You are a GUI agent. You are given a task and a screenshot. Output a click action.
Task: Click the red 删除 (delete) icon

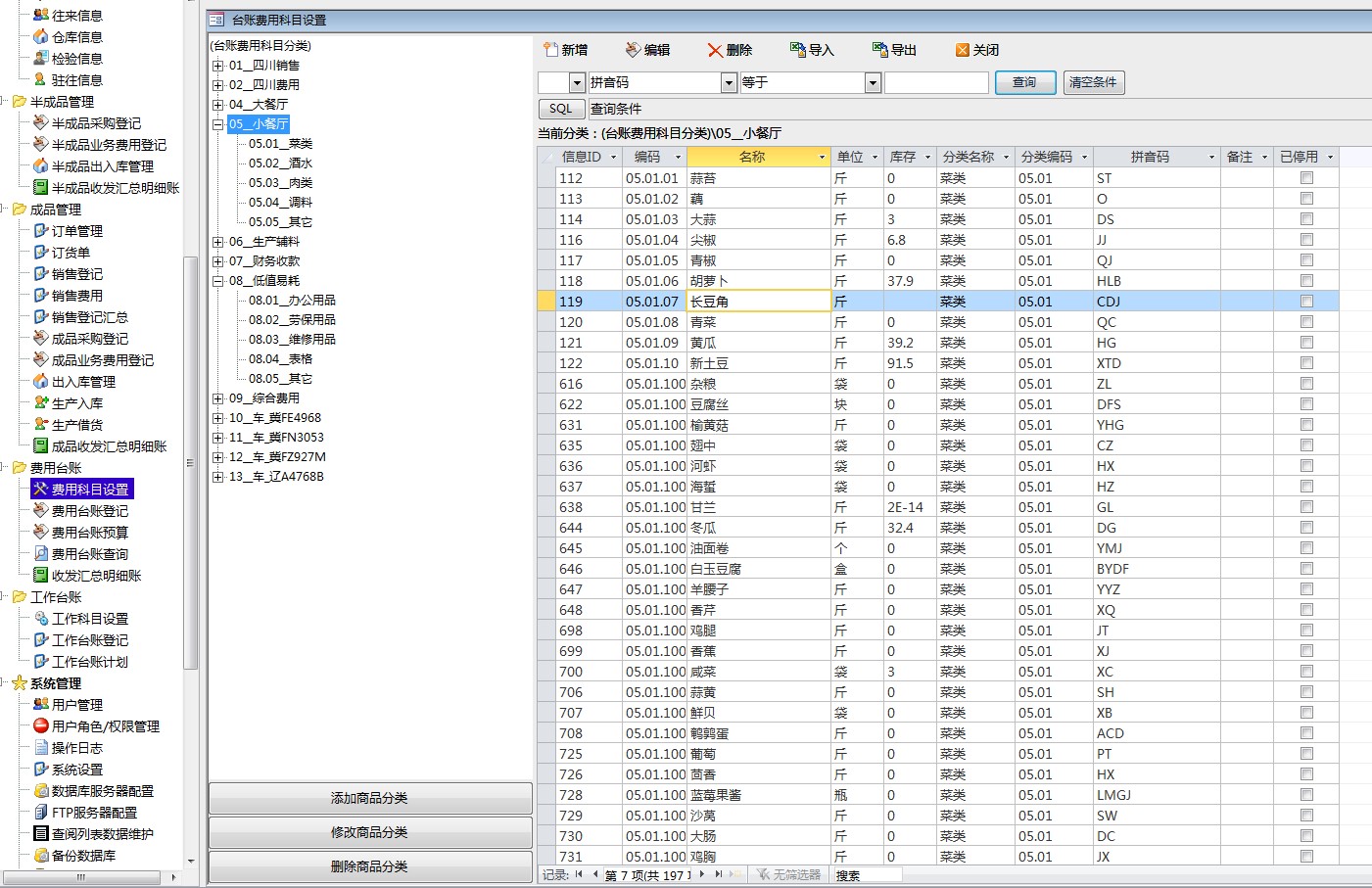click(715, 50)
